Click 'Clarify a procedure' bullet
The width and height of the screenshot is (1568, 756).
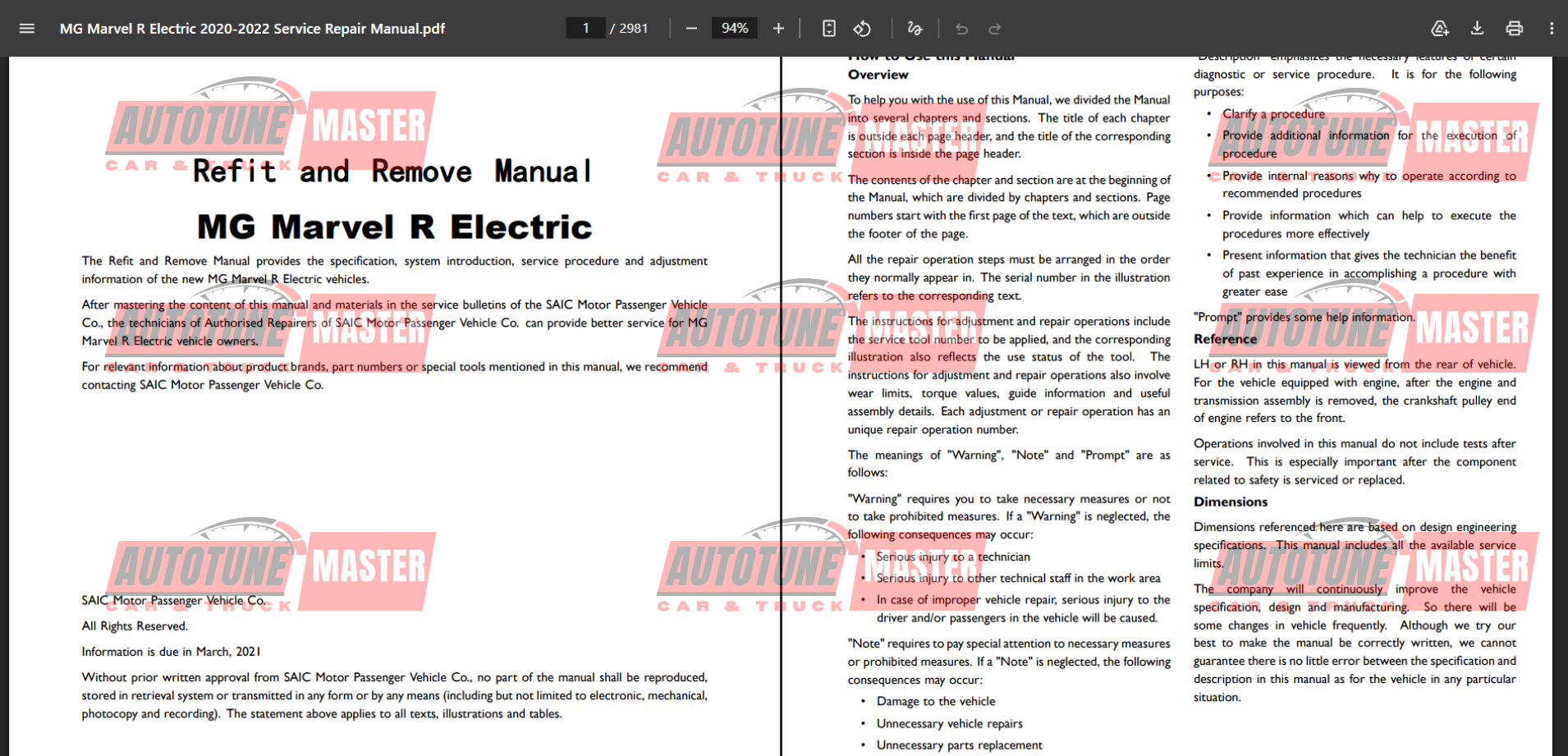(1273, 114)
